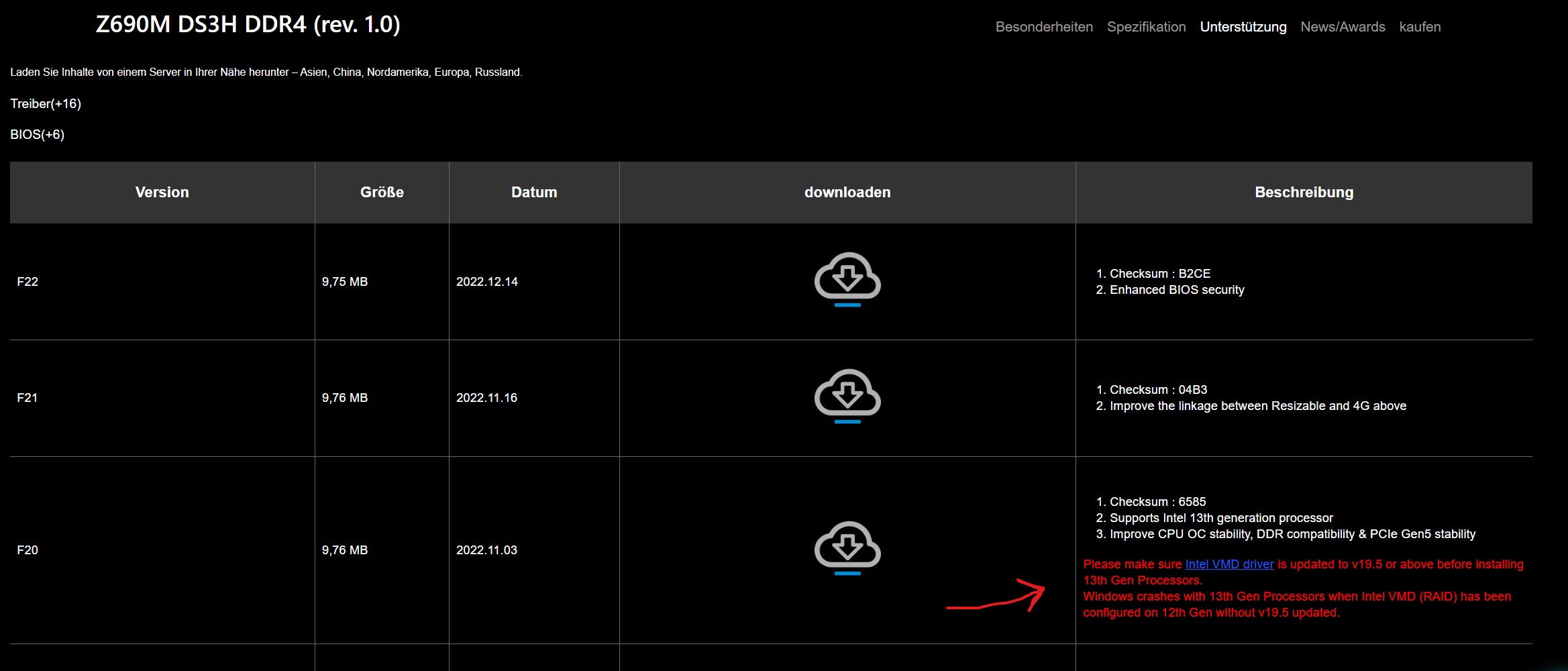Image resolution: width=1568 pixels, height=671 pixels.
Task: Open the Besonderheiten tab
Action: (1044, 27)
